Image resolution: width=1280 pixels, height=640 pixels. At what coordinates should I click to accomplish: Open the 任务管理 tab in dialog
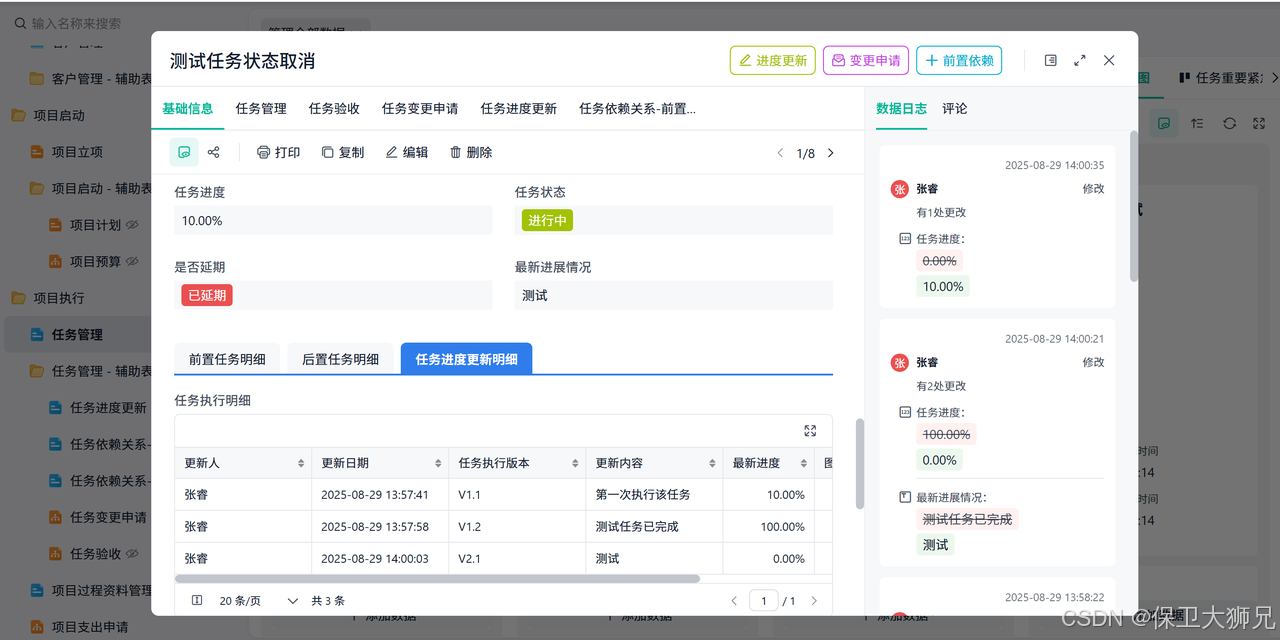[261, 109]
